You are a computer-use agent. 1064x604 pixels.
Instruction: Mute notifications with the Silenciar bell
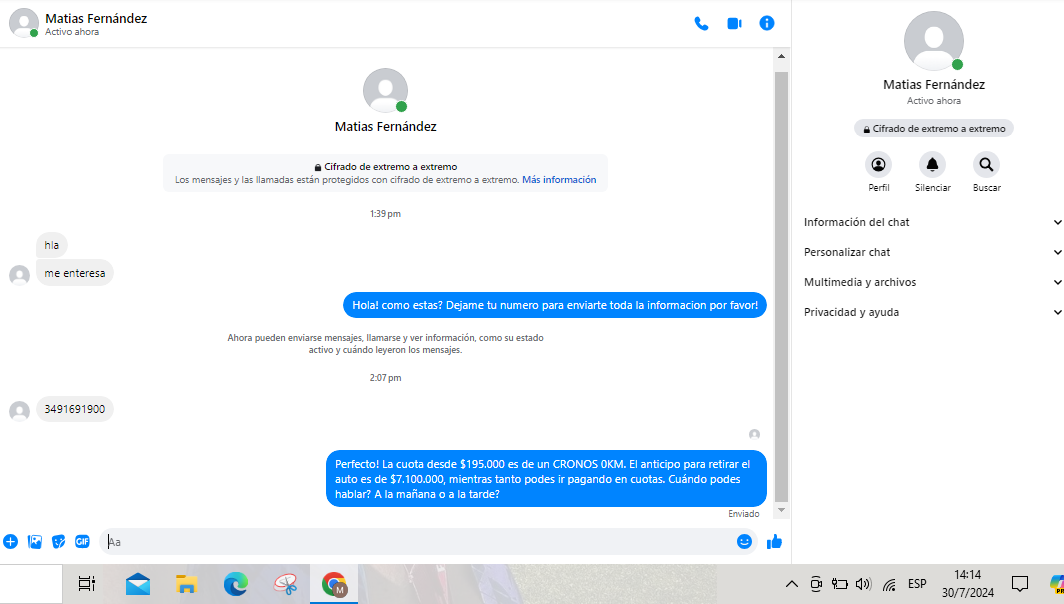(x=932, y=165)
